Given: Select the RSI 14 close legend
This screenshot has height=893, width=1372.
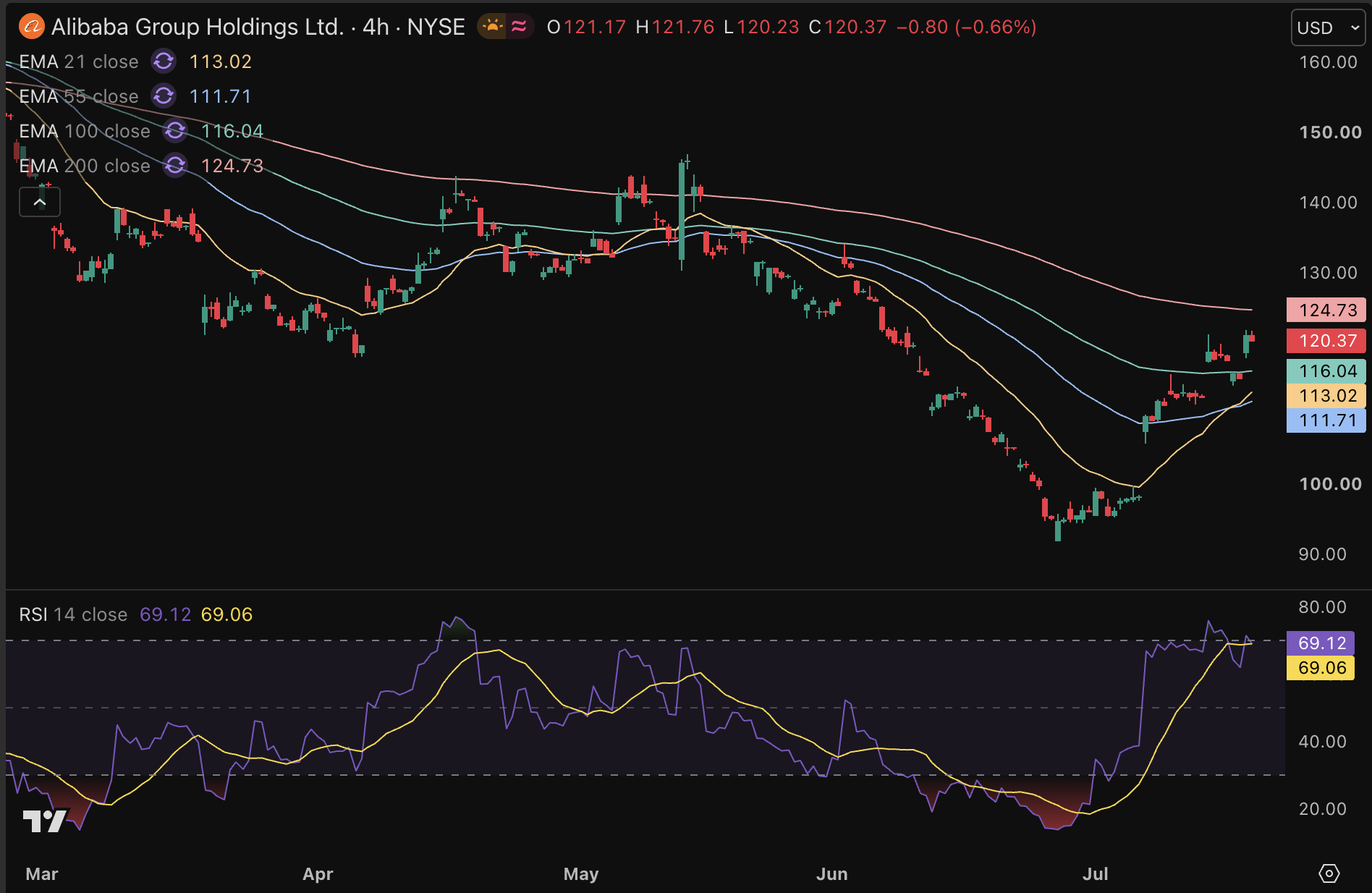Looking at the screenshot, I should pos(73,614).
